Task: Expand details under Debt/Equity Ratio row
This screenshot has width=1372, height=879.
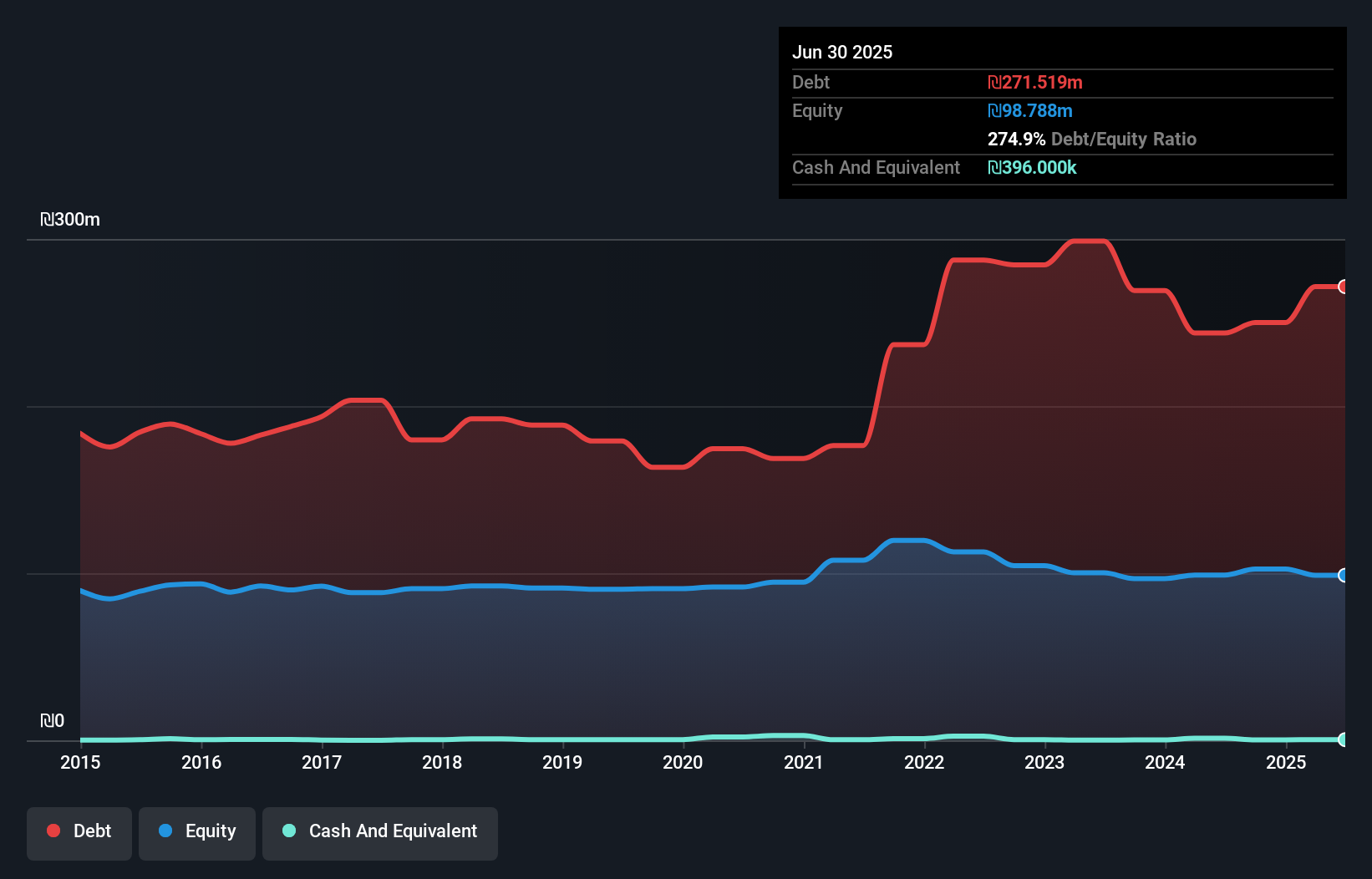Action: [x=1092, y=139]
